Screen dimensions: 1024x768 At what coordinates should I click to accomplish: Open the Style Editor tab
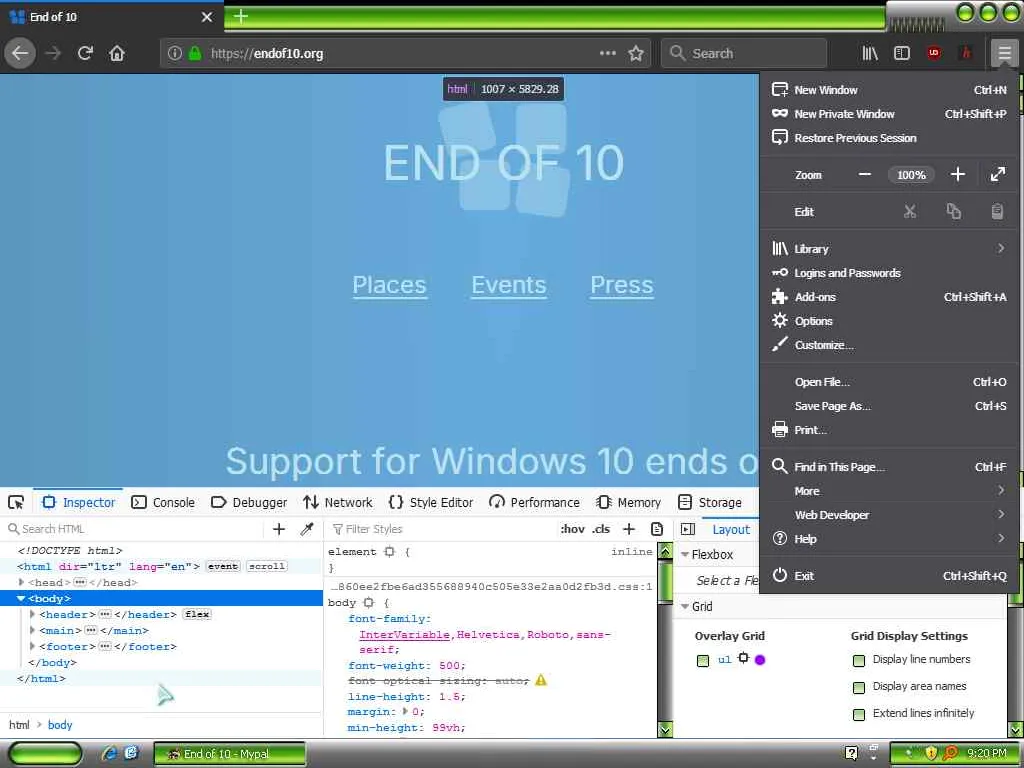[431, 502]
